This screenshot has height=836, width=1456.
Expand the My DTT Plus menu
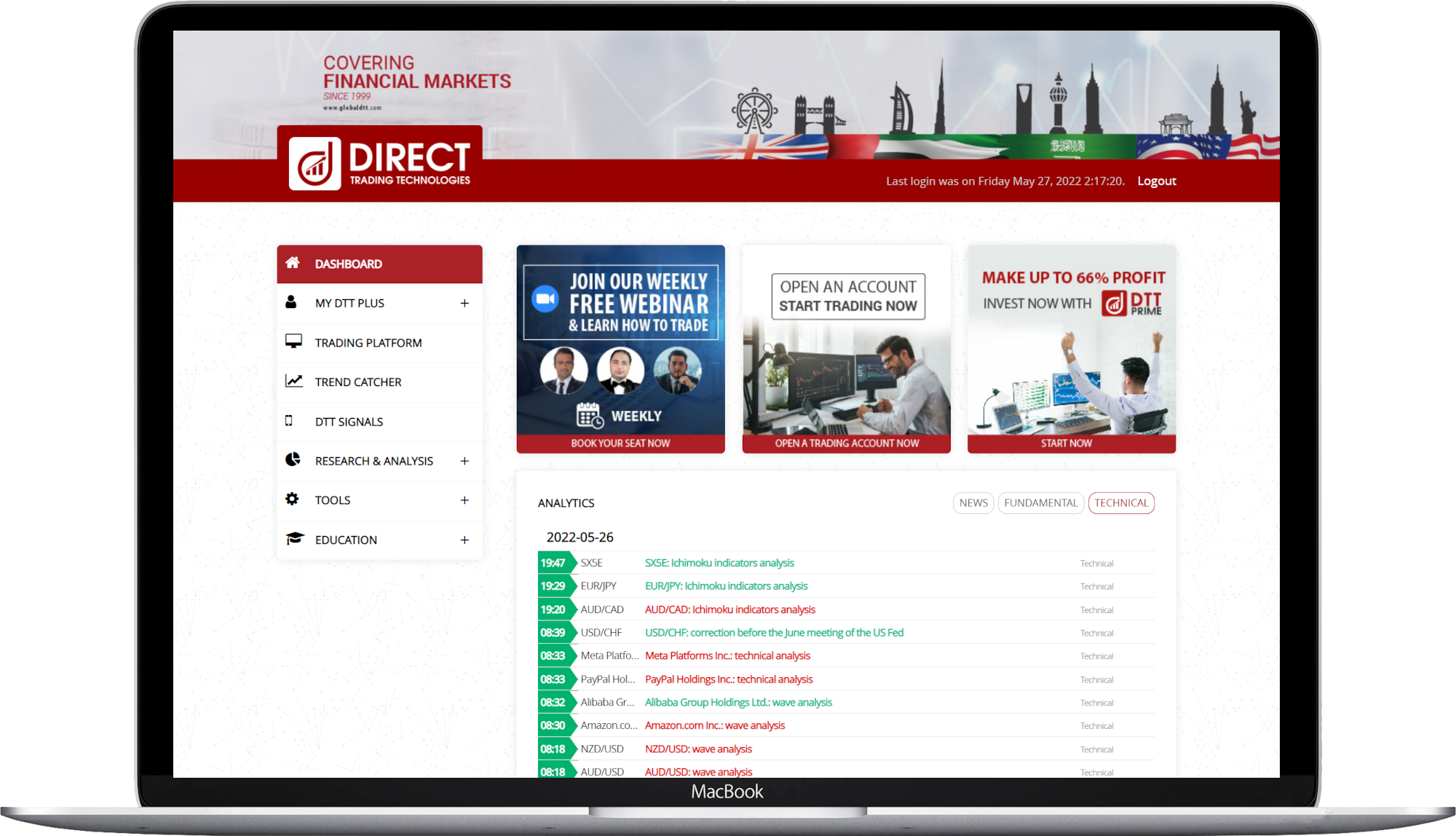pos(464,303)
